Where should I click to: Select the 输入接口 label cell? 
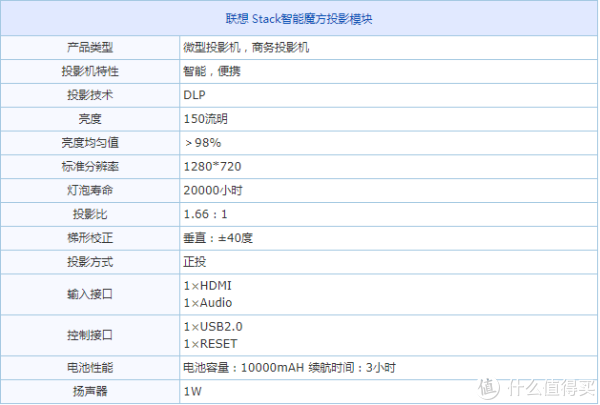90,294
